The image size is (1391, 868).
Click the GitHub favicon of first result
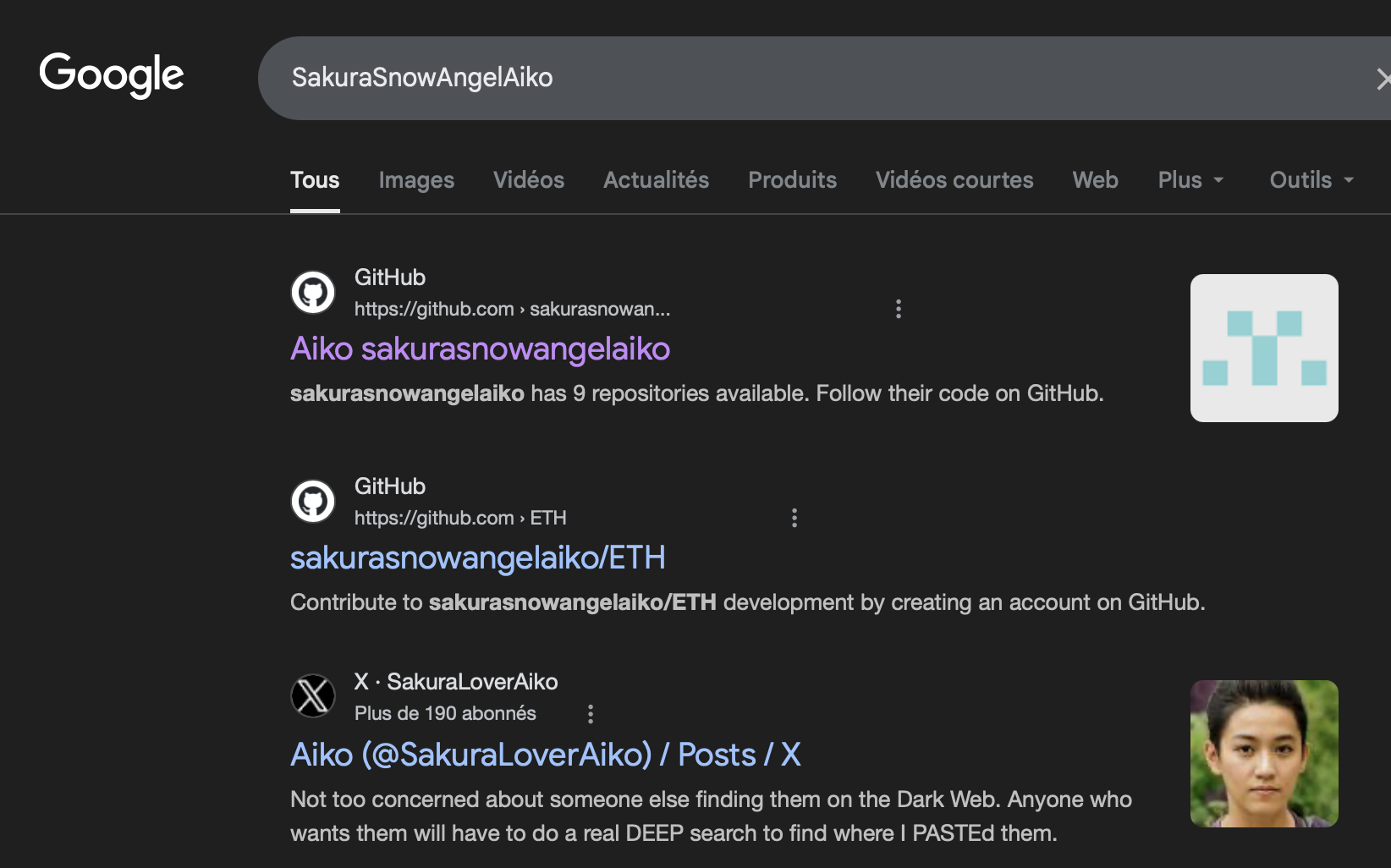point(313,293)
